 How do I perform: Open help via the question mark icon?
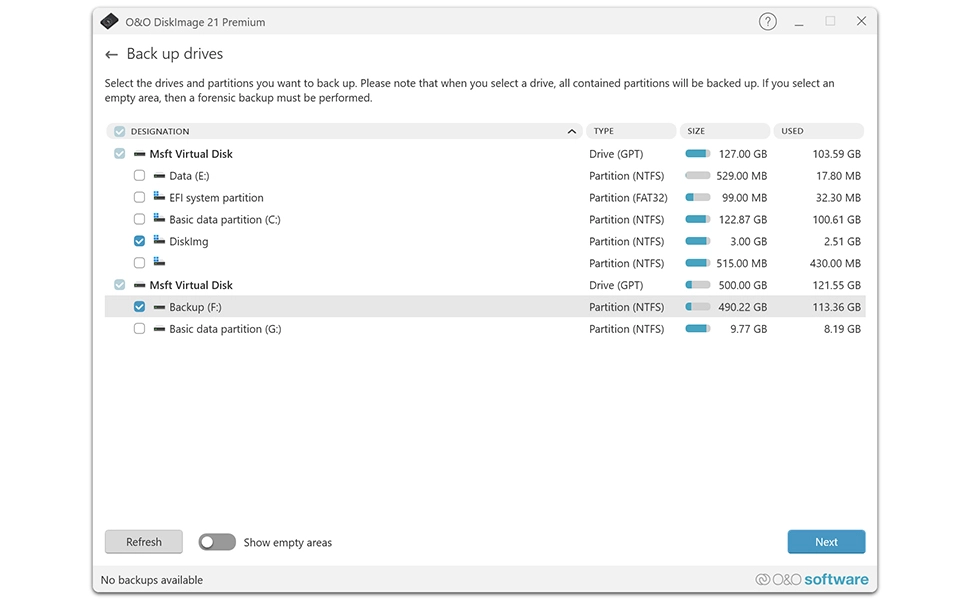(x=767, y=20)
